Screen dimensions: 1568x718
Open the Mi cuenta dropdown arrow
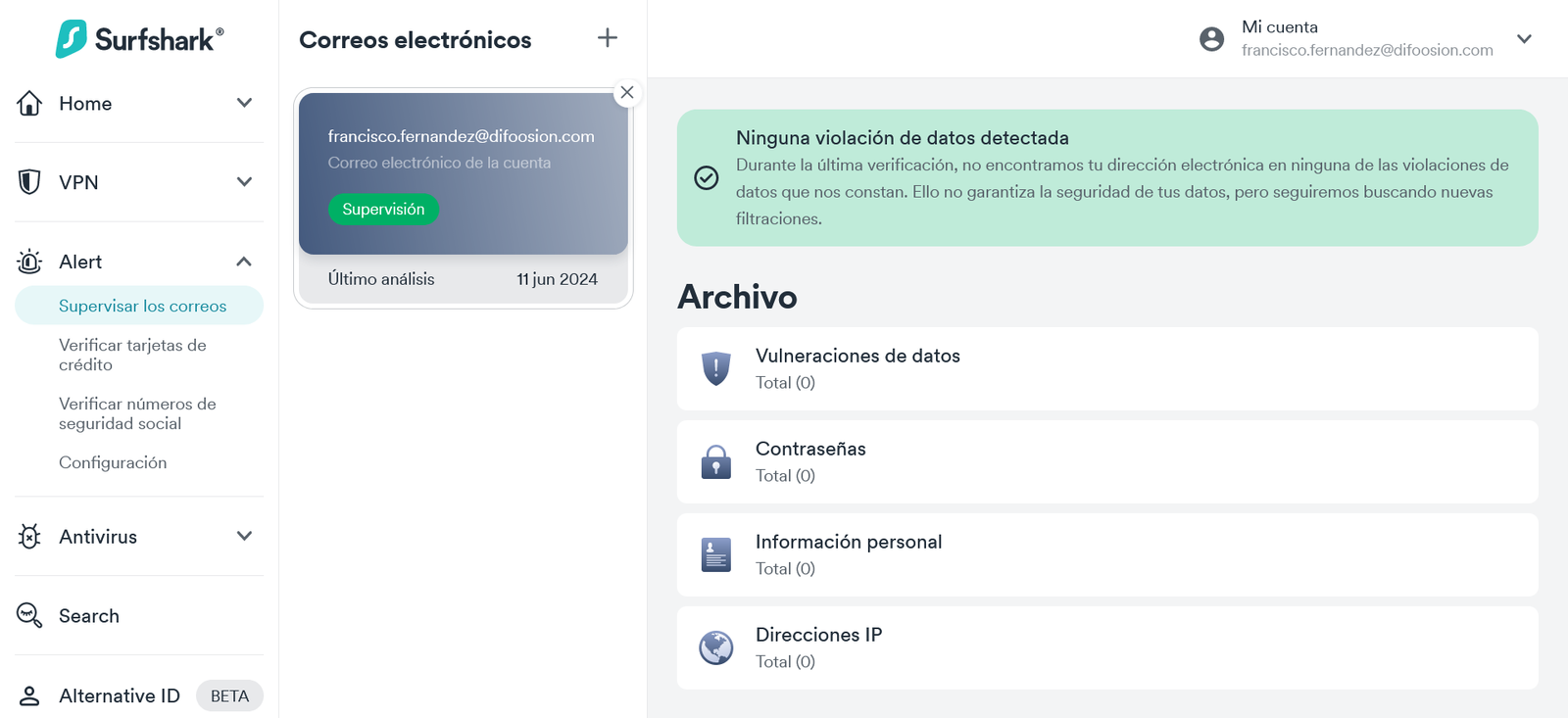[x=1524, y=39]
